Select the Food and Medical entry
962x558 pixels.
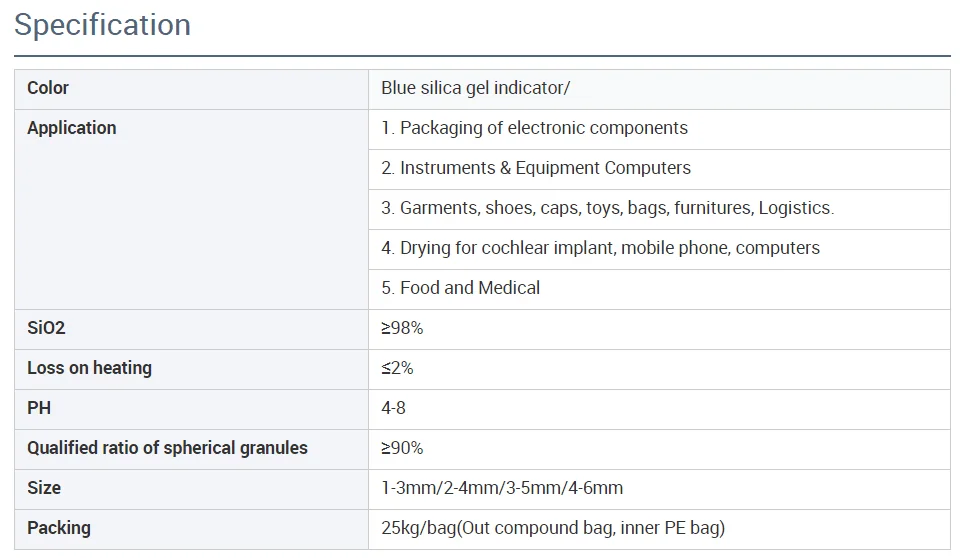pos(460,288)
